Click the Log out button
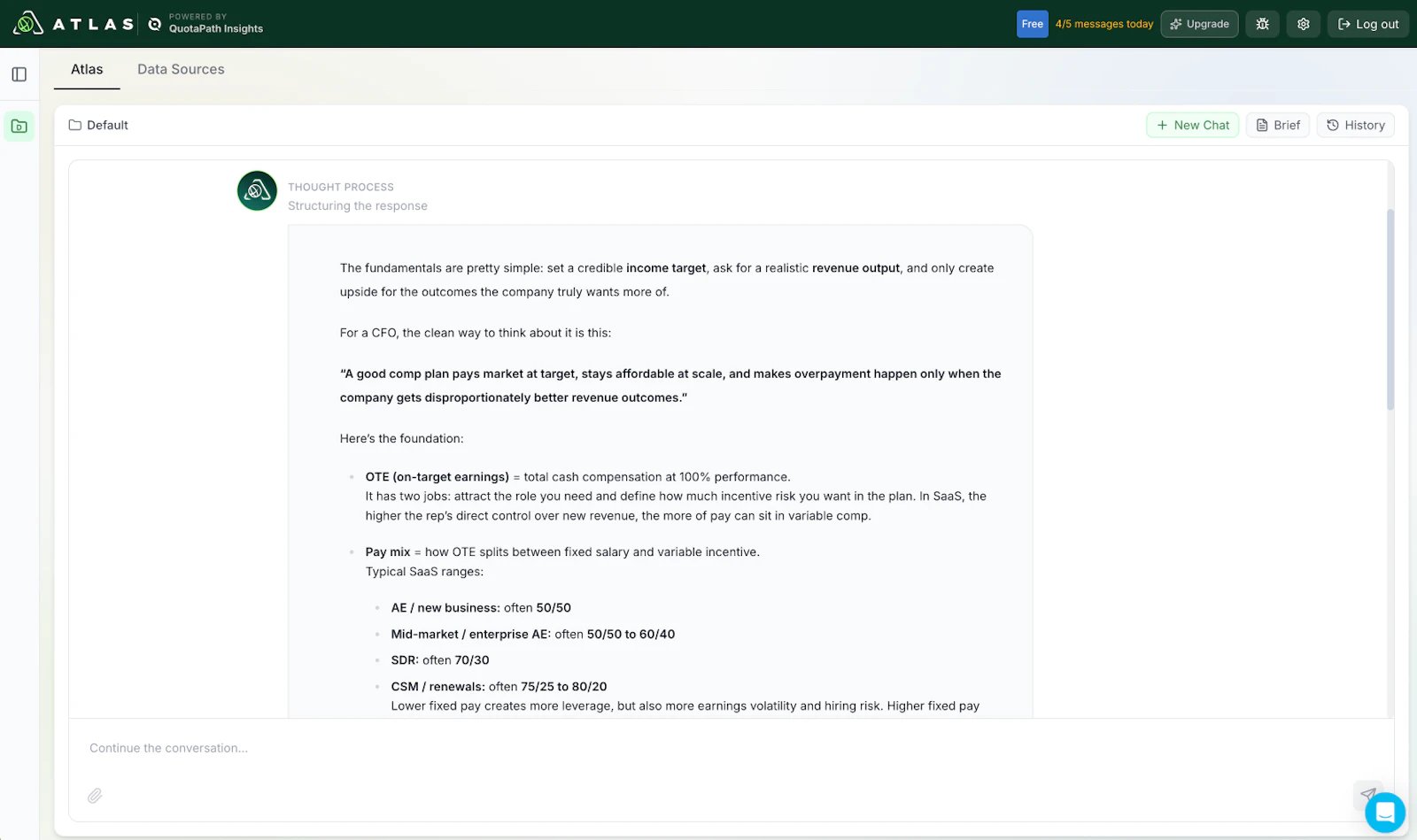1417x840 pixels. (1368, 24)
